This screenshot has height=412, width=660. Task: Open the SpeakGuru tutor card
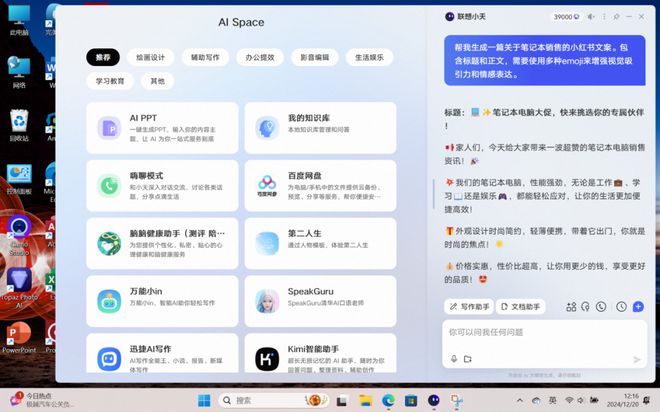click(320, 301)
